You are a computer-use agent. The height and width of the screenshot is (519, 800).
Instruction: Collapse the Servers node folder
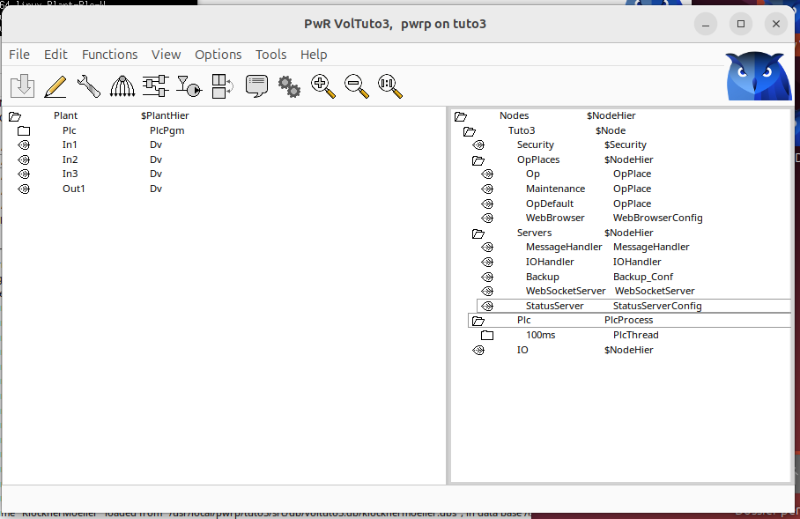tap(478, 233)
